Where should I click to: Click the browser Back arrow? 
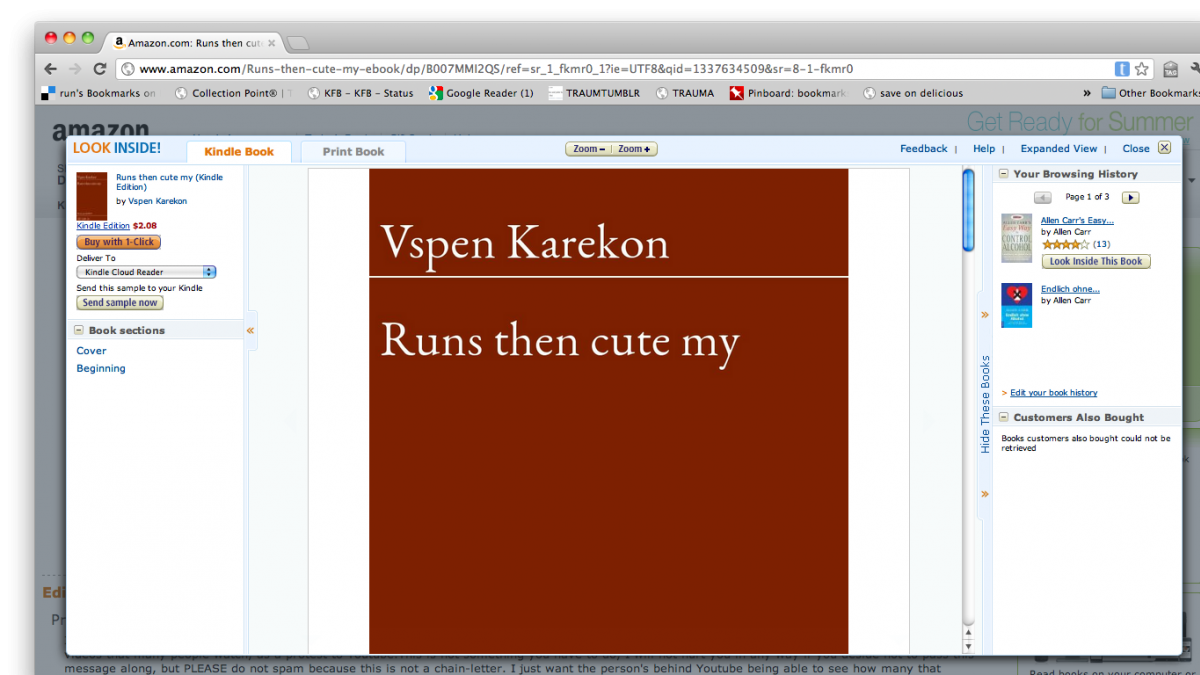click(x=50, y=69)
